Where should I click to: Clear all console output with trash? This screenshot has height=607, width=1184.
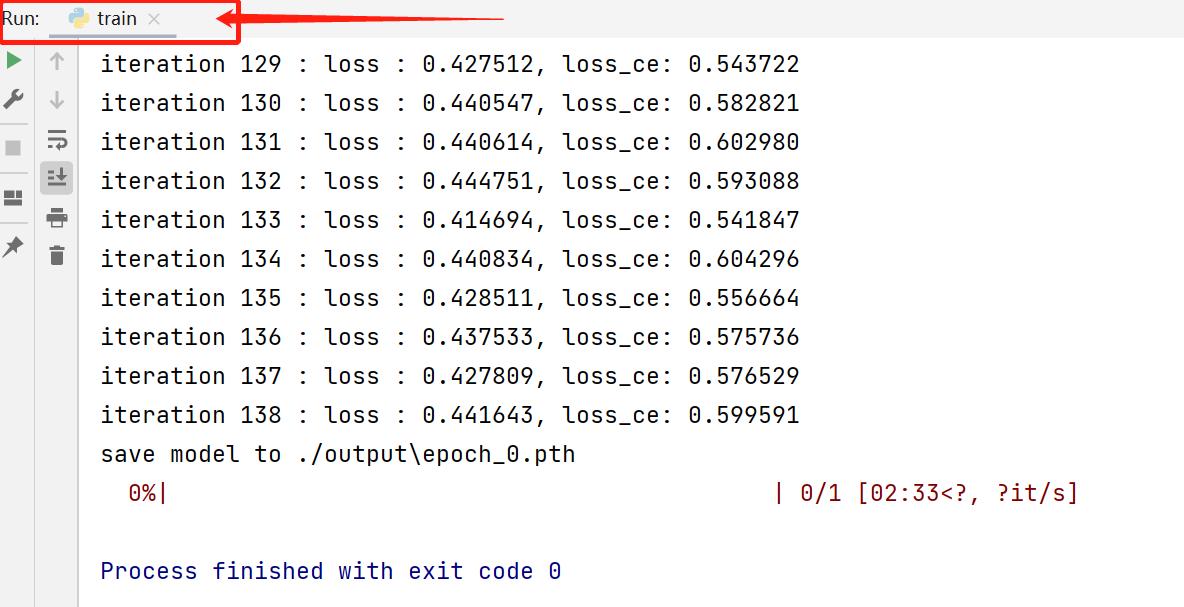click(57, 256)
